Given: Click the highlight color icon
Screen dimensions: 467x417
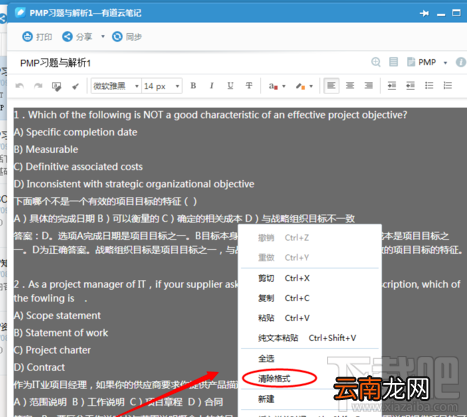Looking at the screenshot, I should click(x=300, y=86).
